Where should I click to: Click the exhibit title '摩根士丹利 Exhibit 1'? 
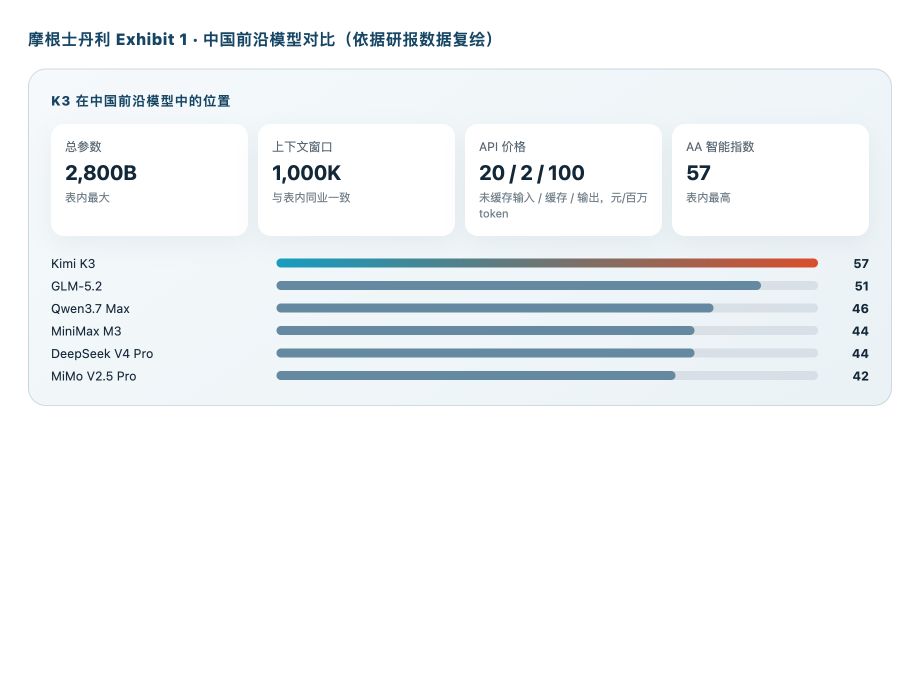[107, 39]
